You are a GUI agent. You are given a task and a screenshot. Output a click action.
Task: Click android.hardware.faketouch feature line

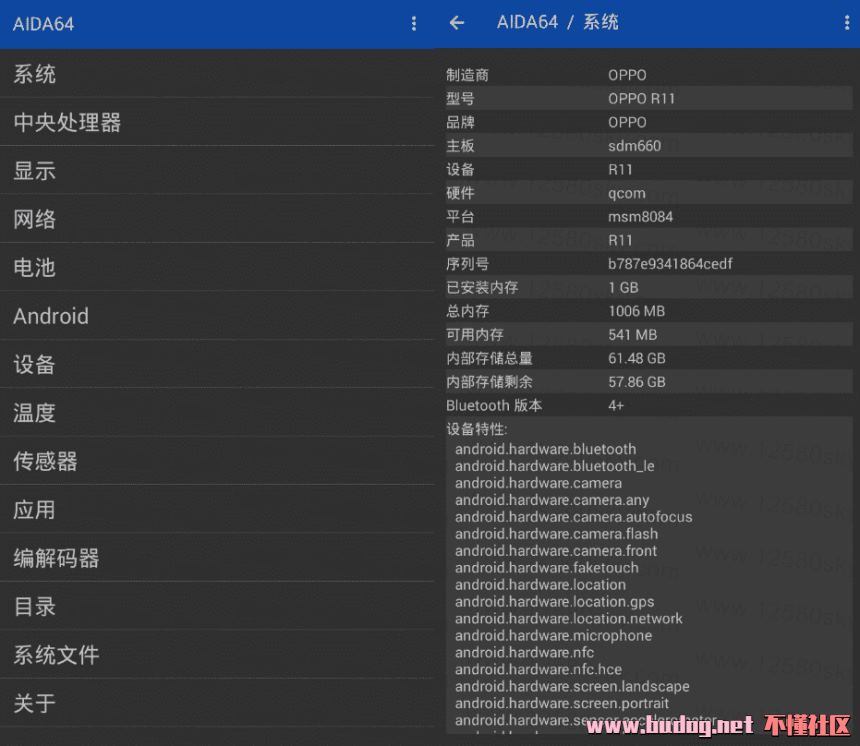click(546, 568)
